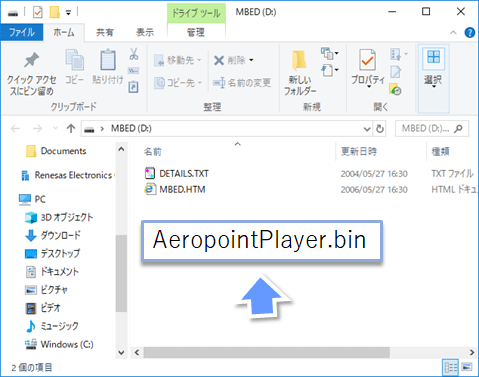Select the Home ribbon tab
The image size is (479, 377).
click(x=64, y=33)
